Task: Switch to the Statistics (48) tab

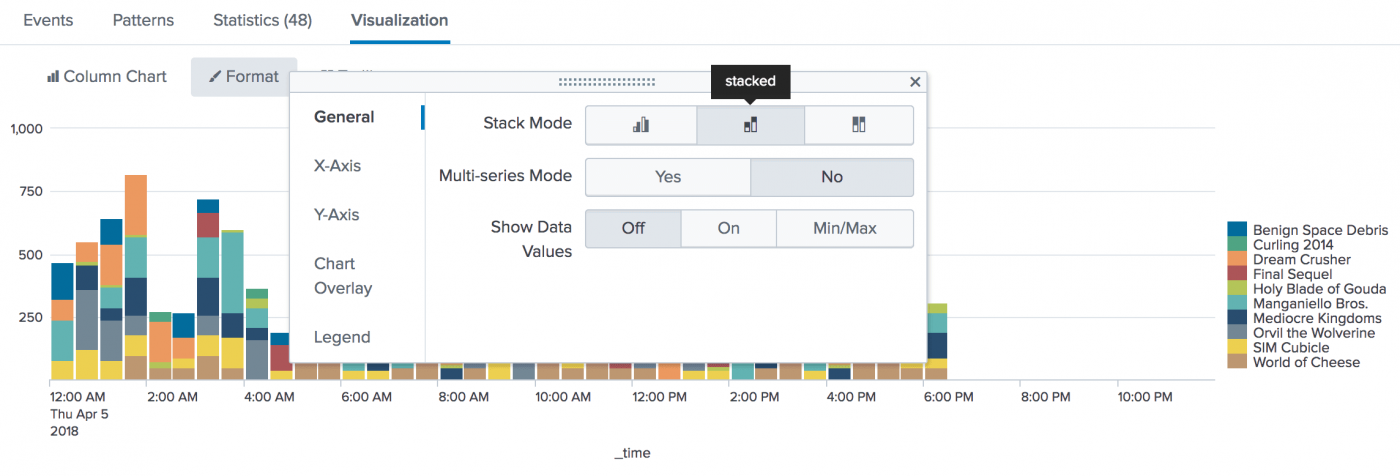Action: [262, 20]
